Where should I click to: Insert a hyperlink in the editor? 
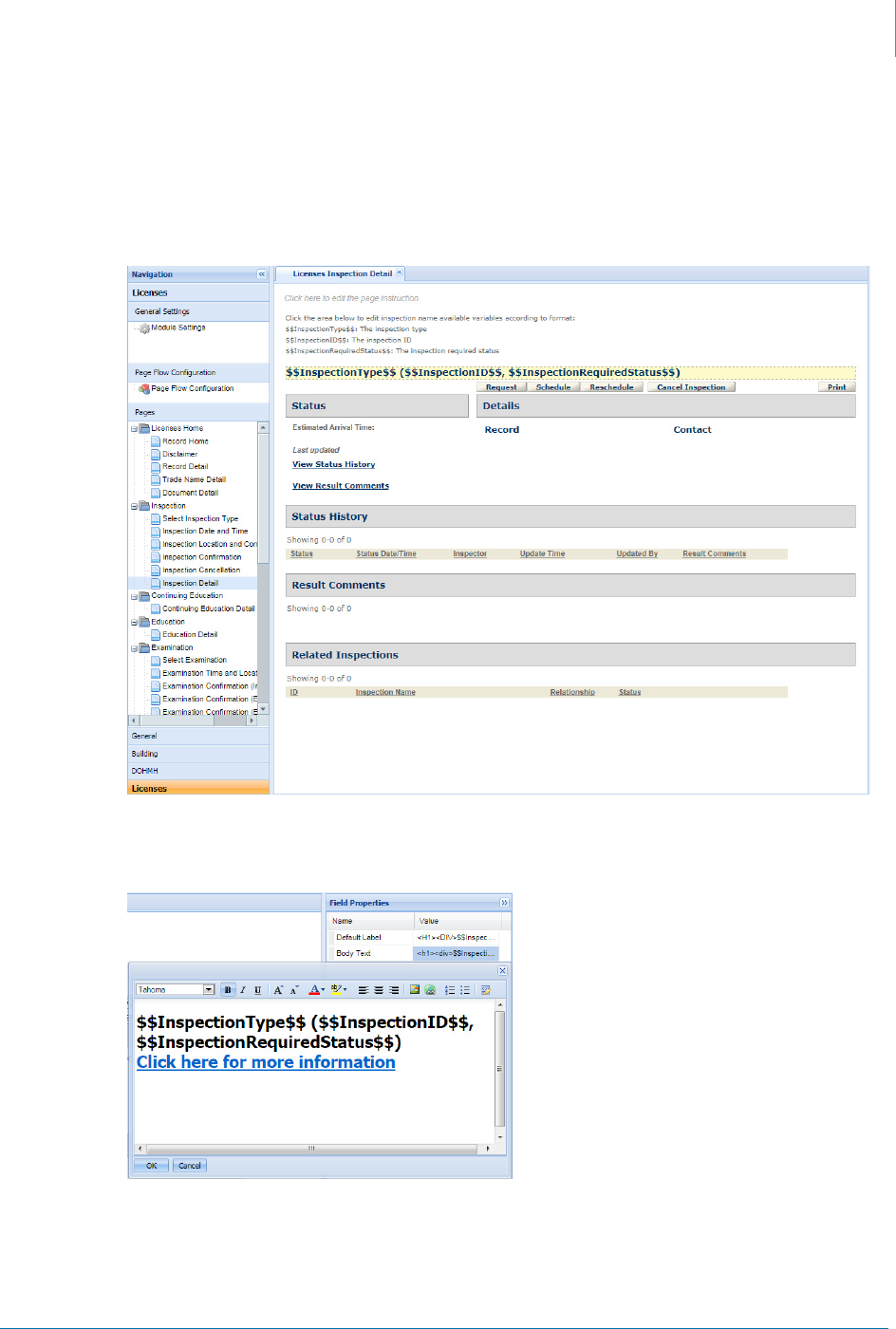click(x=430, y=989)
